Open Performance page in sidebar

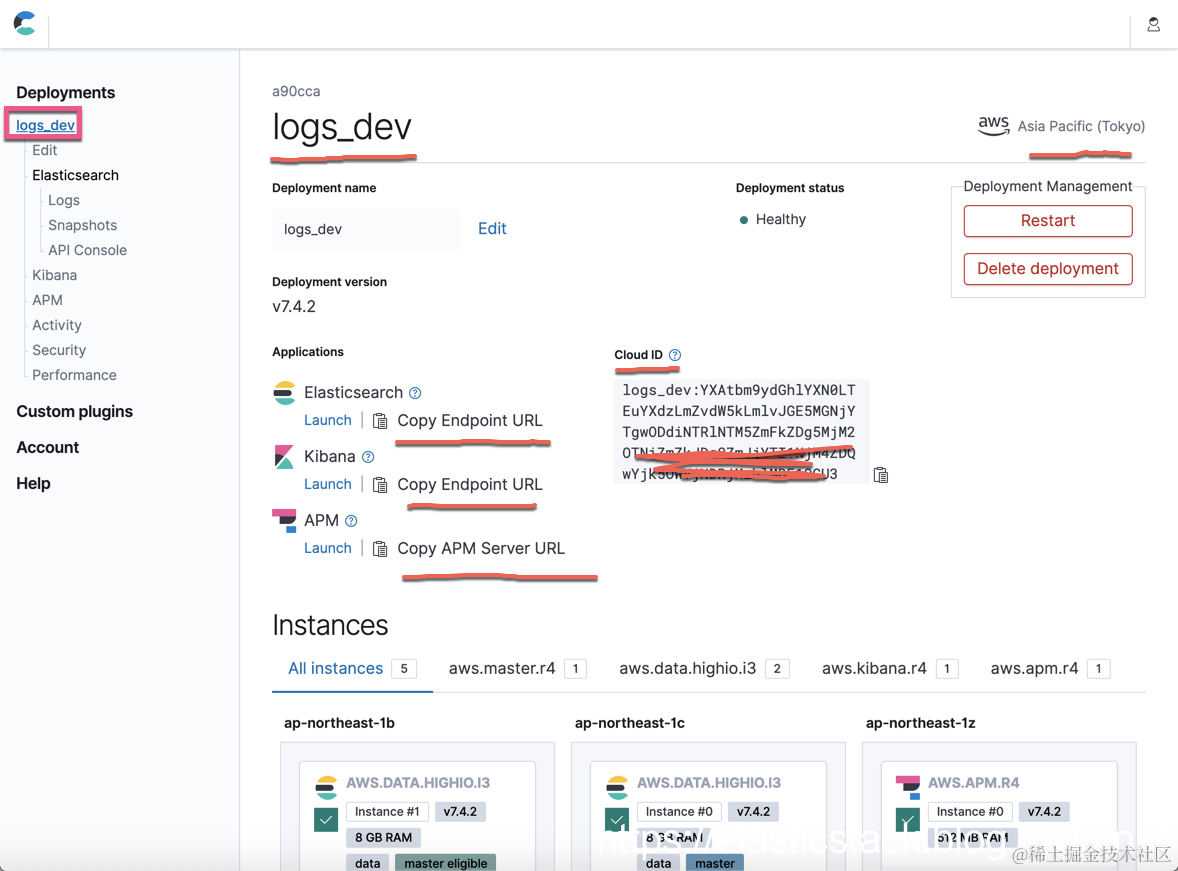click(74, 375)
